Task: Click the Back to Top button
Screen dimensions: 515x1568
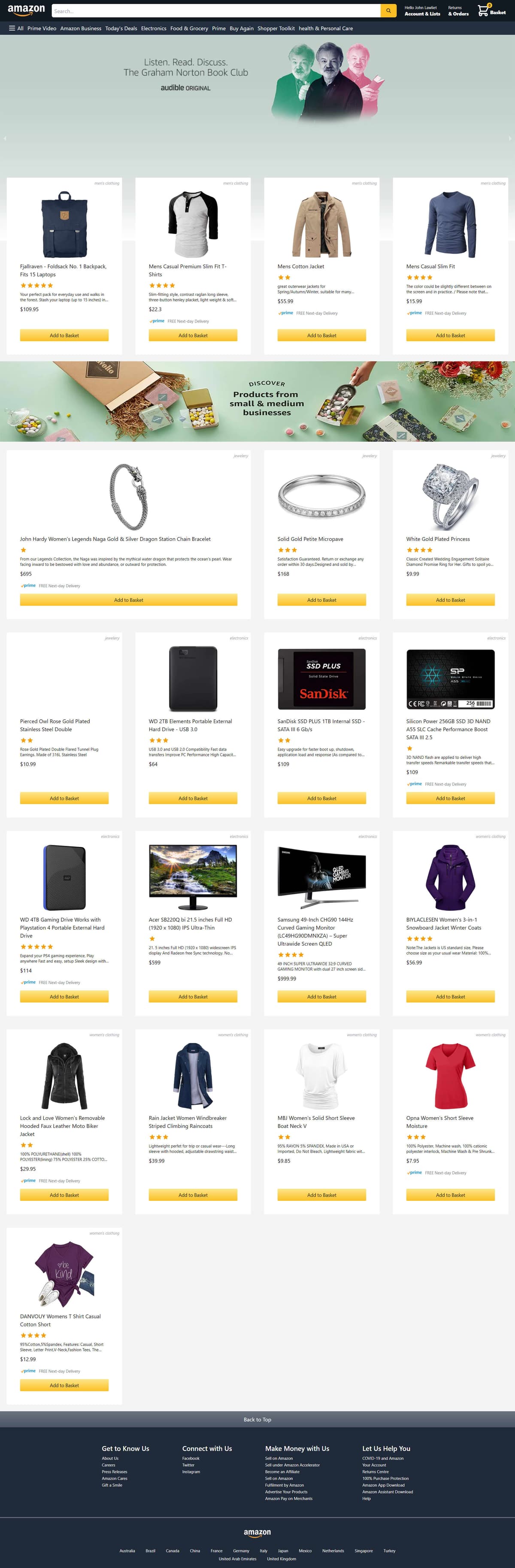Action: [x=257, y=1419]
